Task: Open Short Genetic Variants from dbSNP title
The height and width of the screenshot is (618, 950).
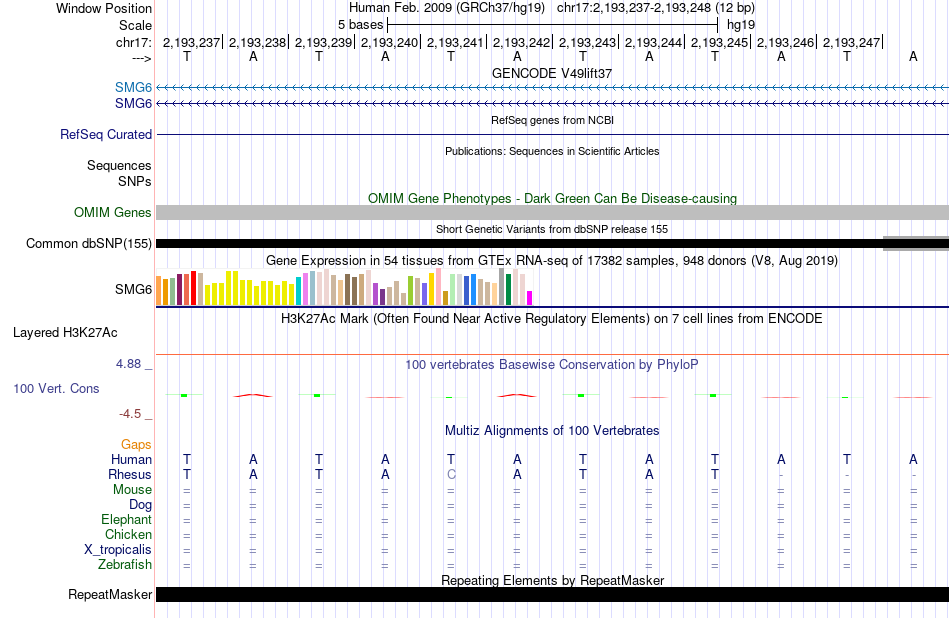Action: coord(552,229)
